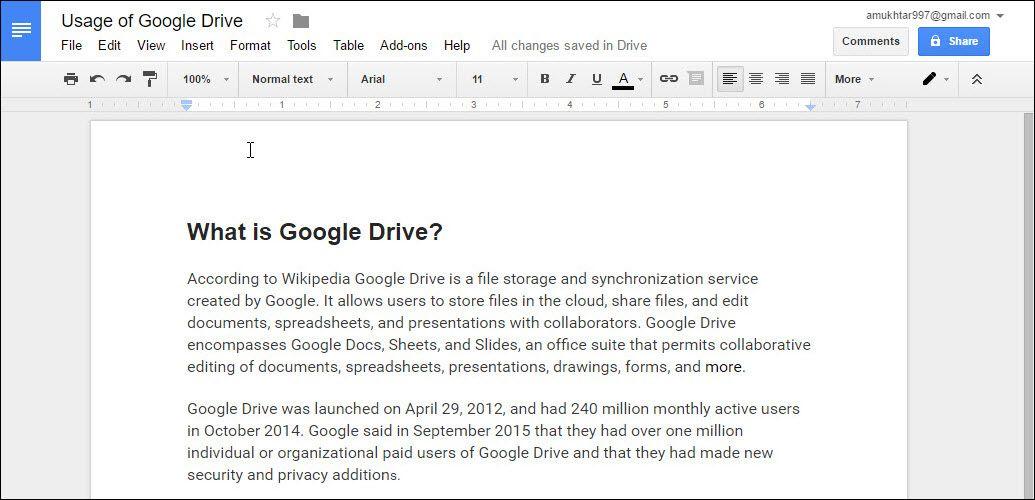Click 'April 29, 2012' in second paragraph
The height and width of the screenshot is (500, 1035).
[453, 409]
